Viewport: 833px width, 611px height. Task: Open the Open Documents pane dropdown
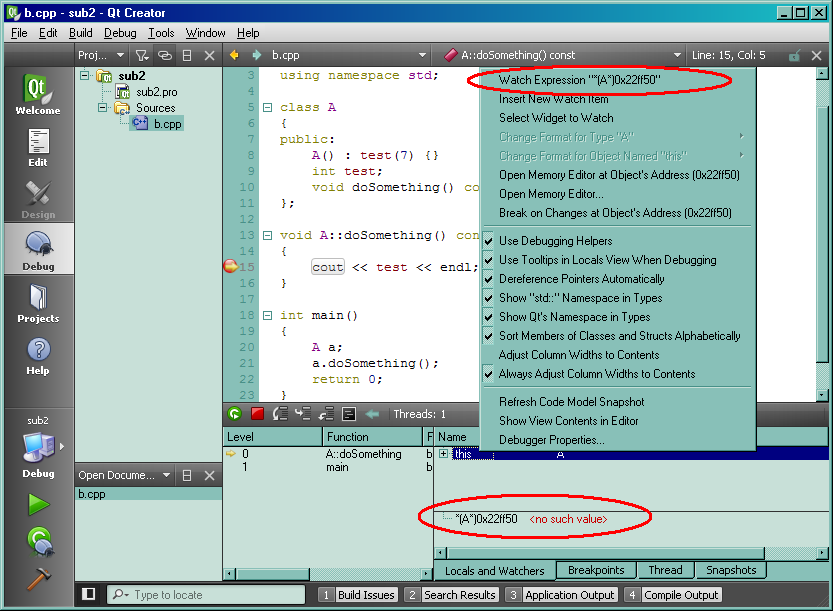tap(124, 475)
